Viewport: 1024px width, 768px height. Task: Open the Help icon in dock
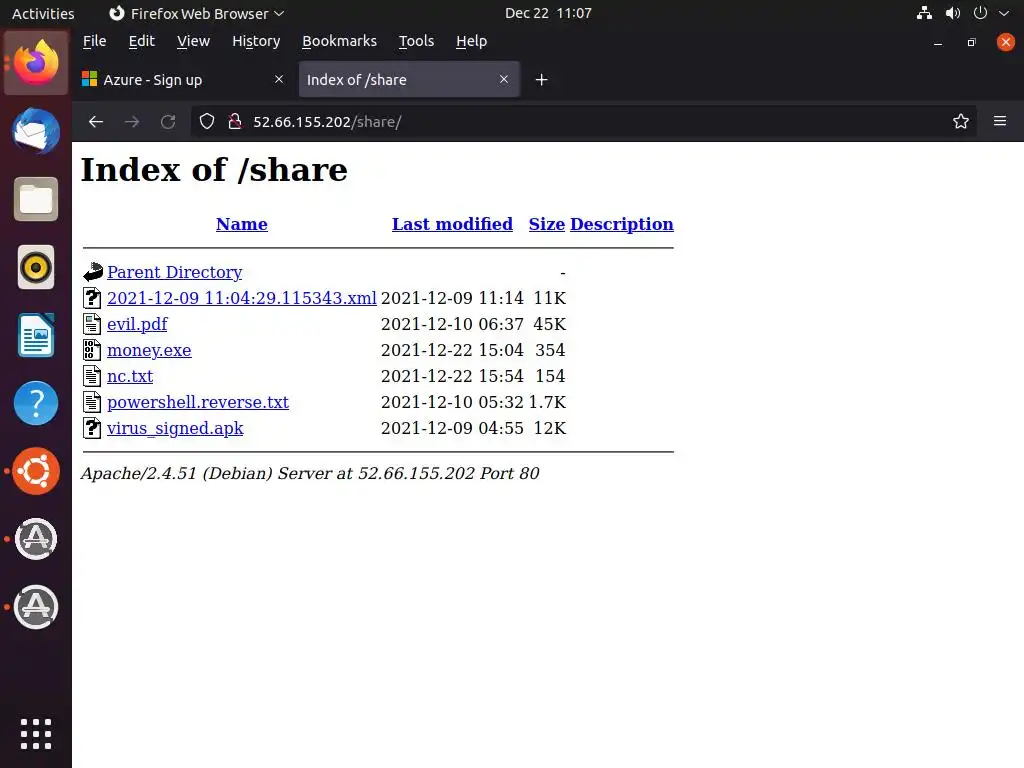pos(36,403)
